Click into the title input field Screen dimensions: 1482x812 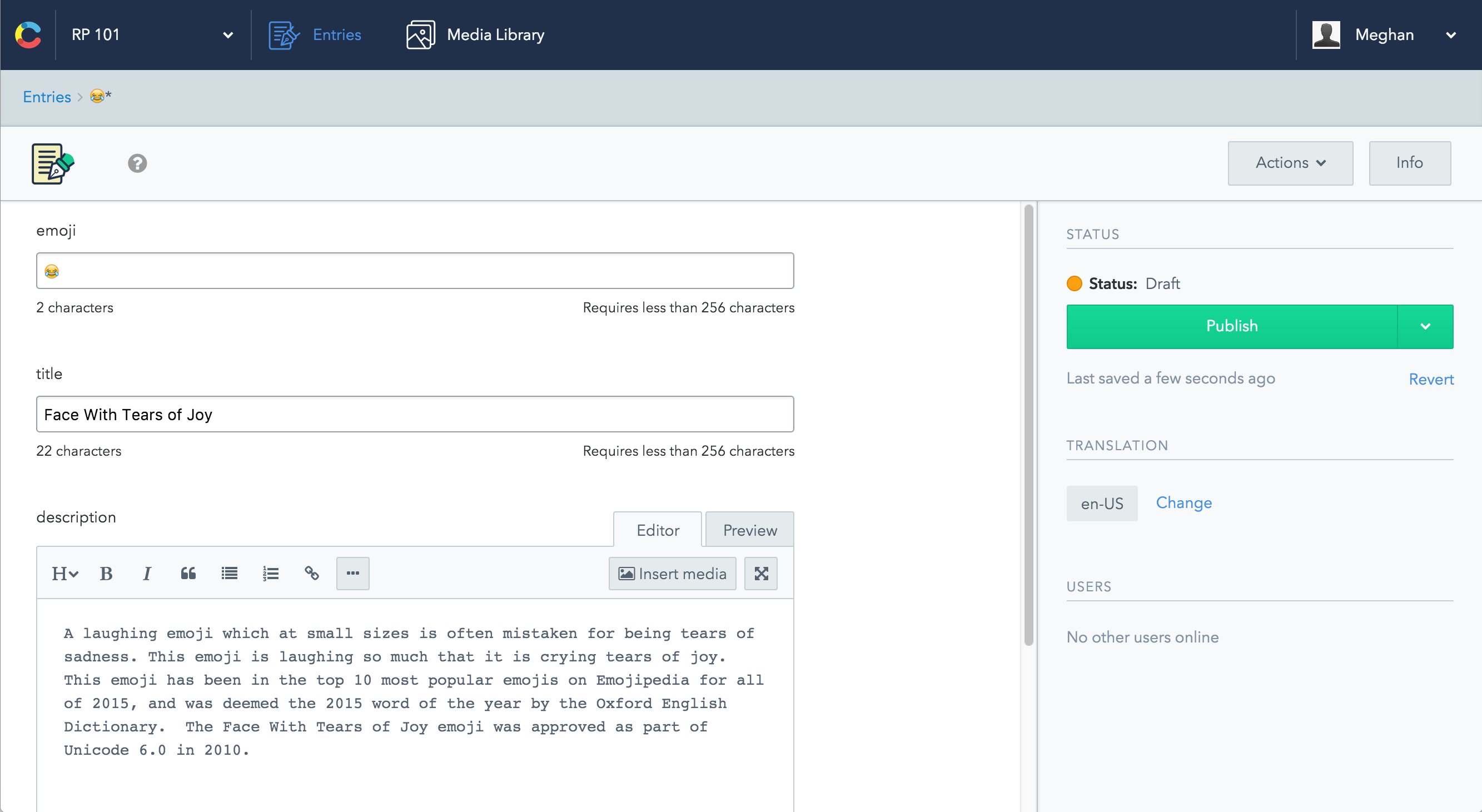(x=414, y=414)
